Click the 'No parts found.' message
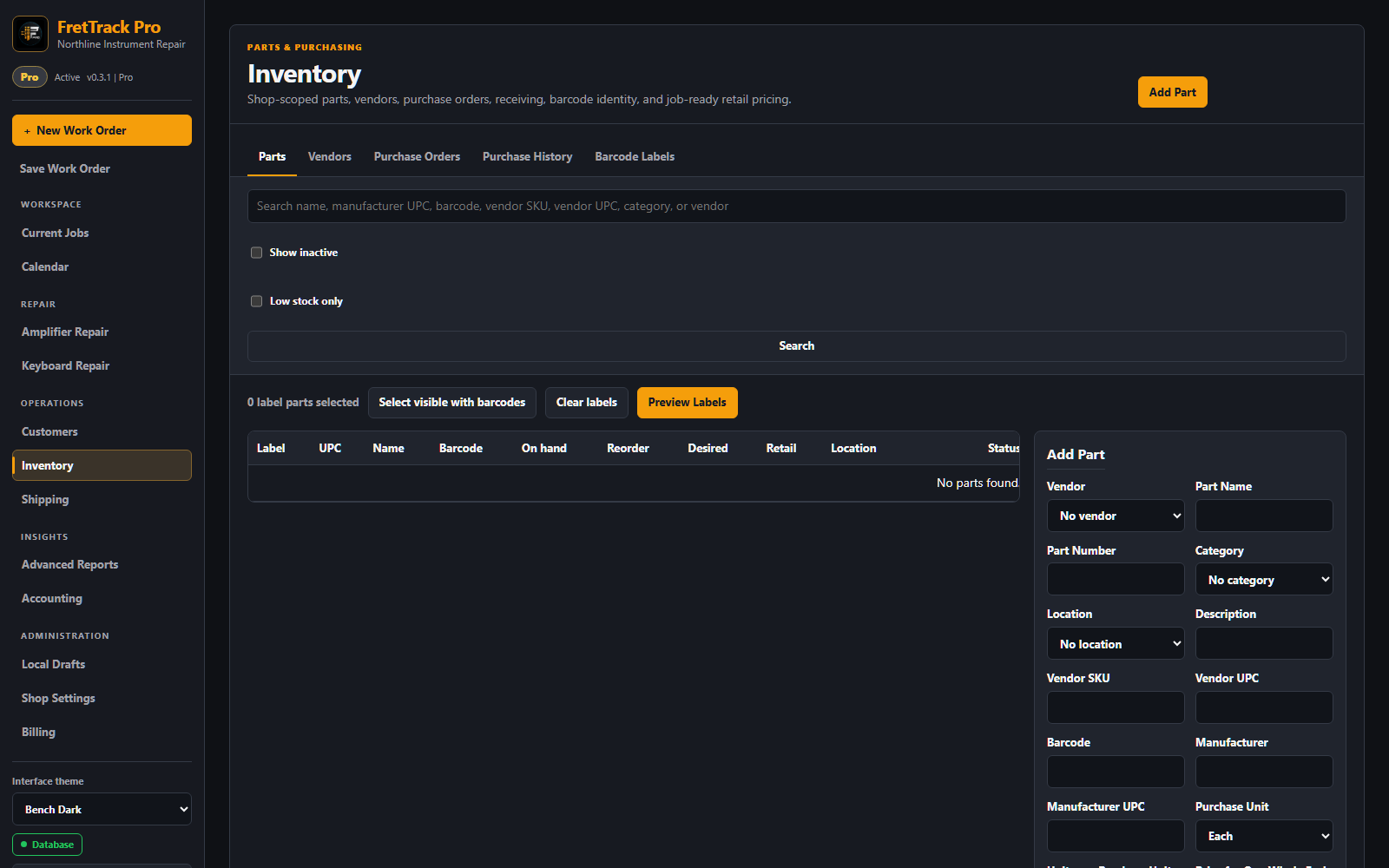Image resolution: width=1389 pixels, height=868 pixels. click(978, 483)
